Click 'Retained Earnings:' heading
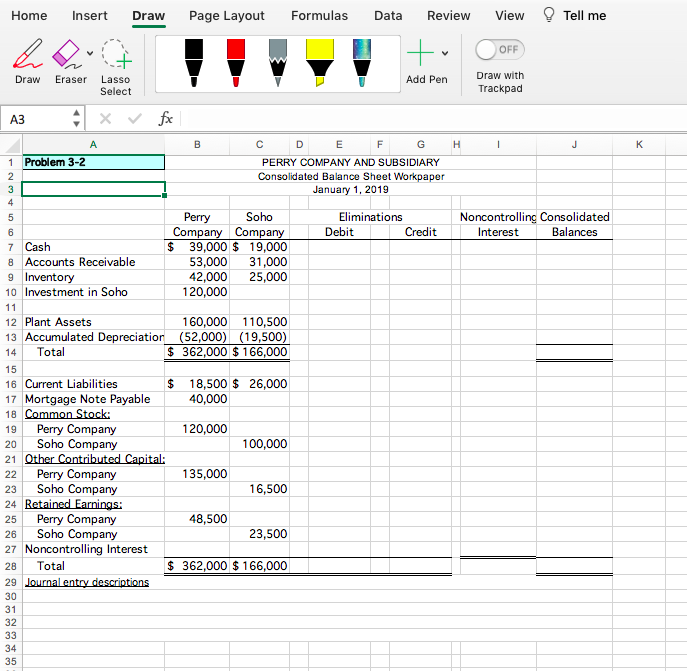Viewport: 687px width, 671px height. tap(73, 504)
